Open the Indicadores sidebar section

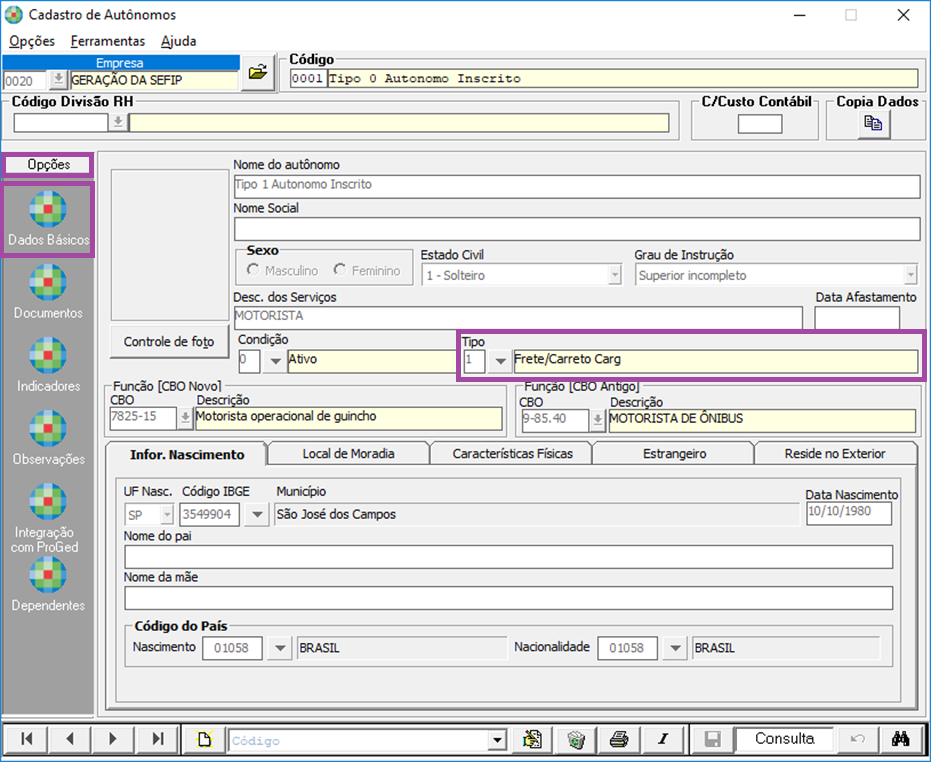click(48, 366)
